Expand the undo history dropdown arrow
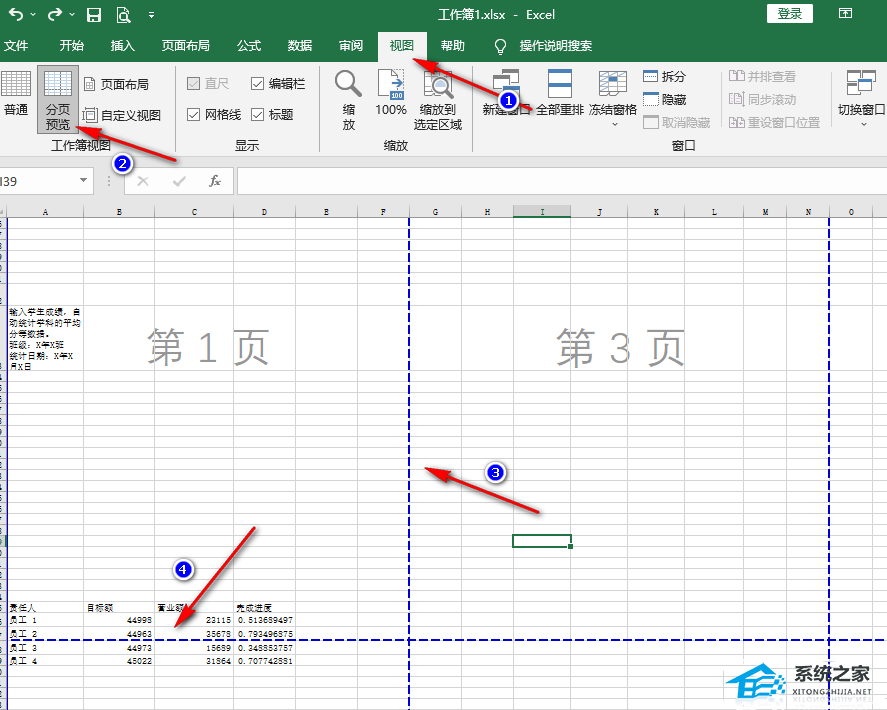887x710 pixels. [x=33, y=15]
